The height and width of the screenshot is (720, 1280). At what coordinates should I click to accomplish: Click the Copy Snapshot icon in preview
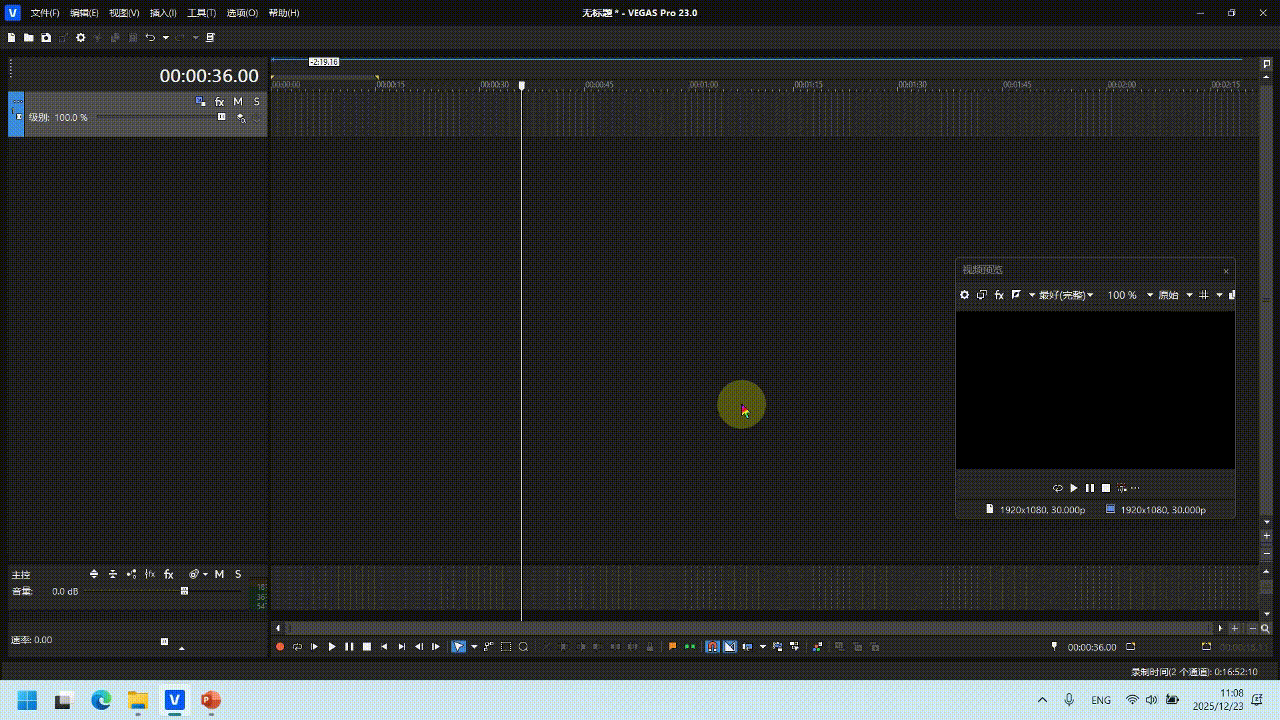[981, 294]
